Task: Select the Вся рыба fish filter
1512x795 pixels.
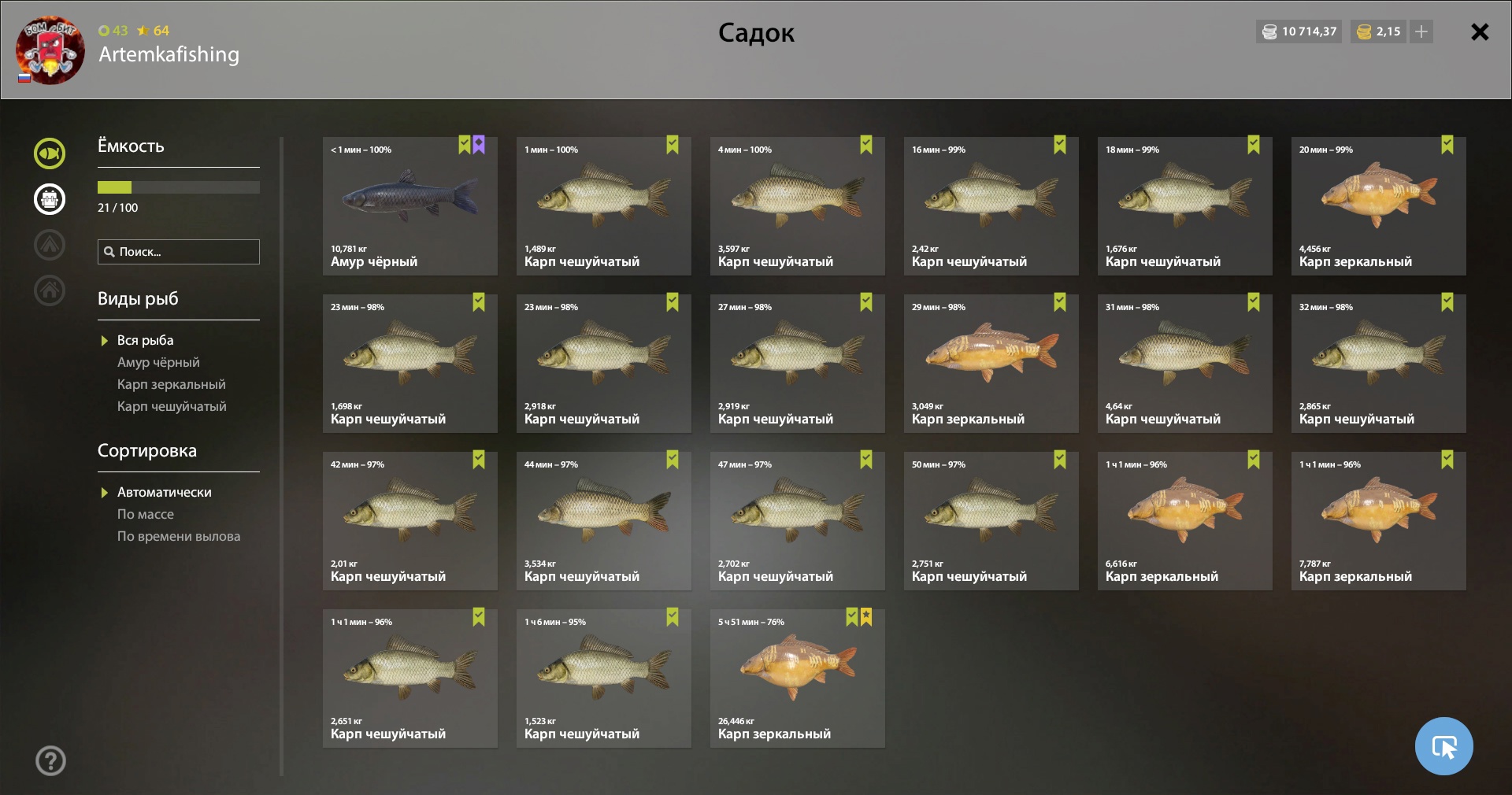Action: [x=146, y=340]
